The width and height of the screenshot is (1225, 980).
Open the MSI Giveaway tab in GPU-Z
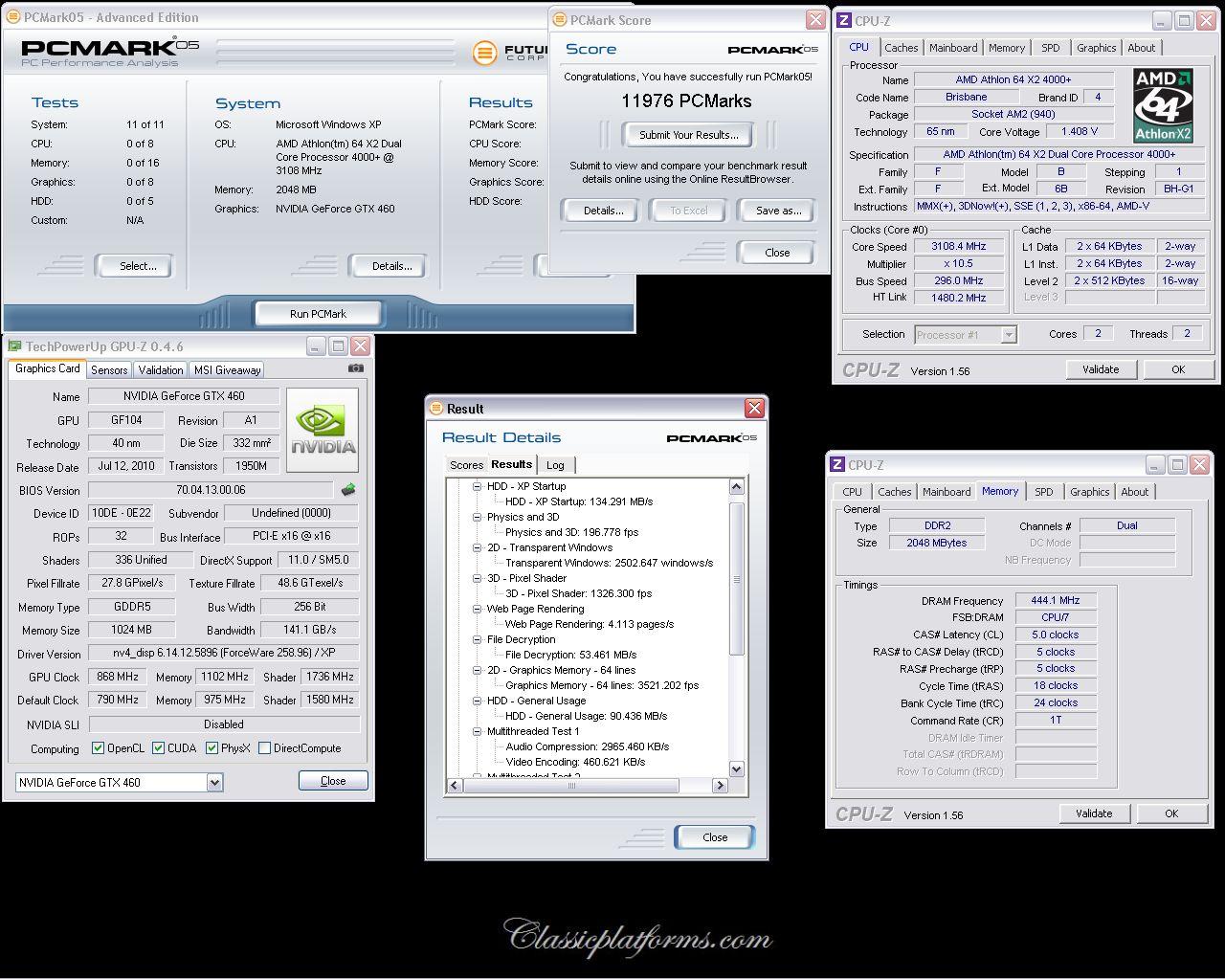(227, 370)
